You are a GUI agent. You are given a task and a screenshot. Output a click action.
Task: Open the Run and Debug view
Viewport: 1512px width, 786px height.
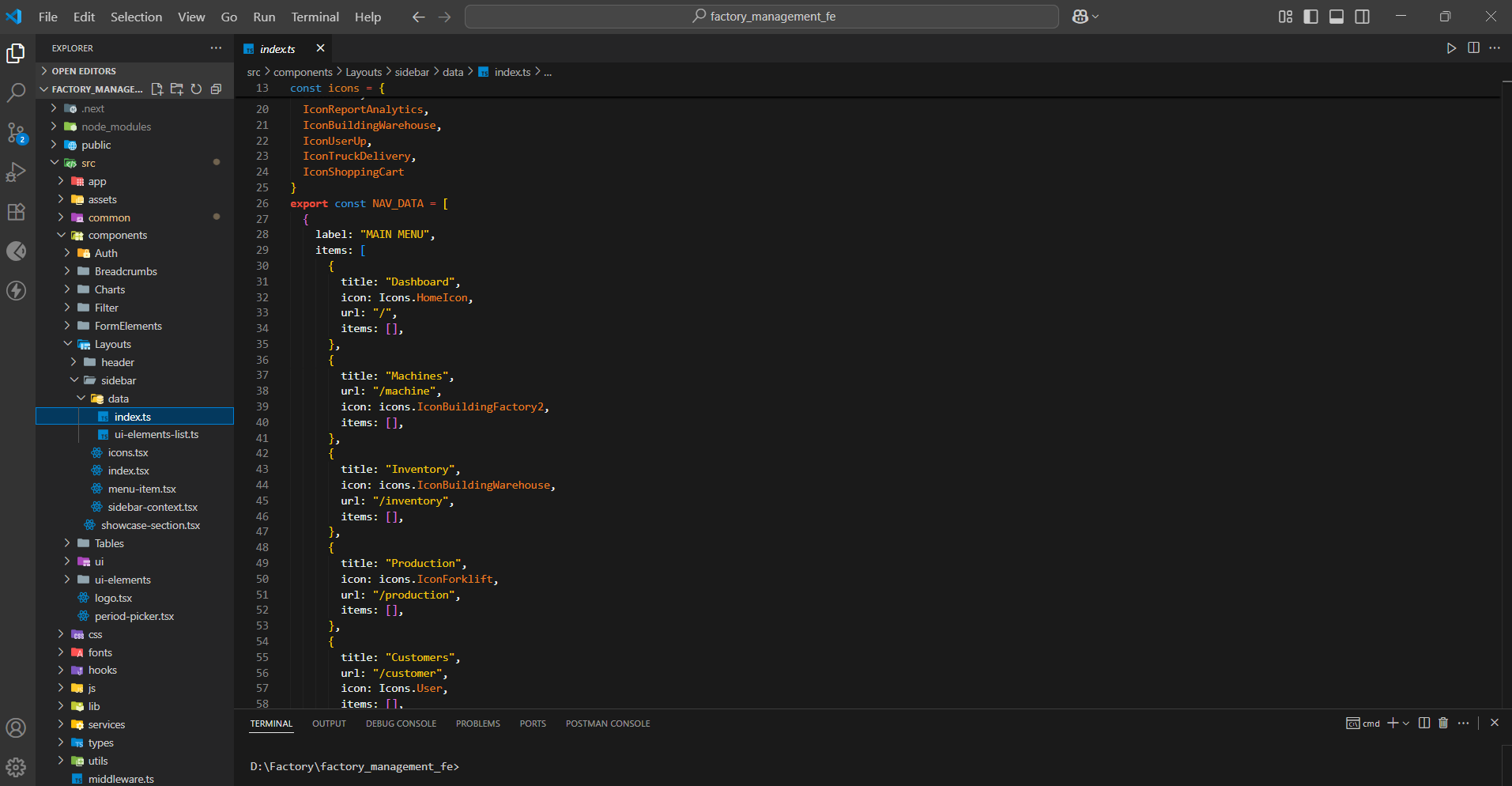(16, 172)
